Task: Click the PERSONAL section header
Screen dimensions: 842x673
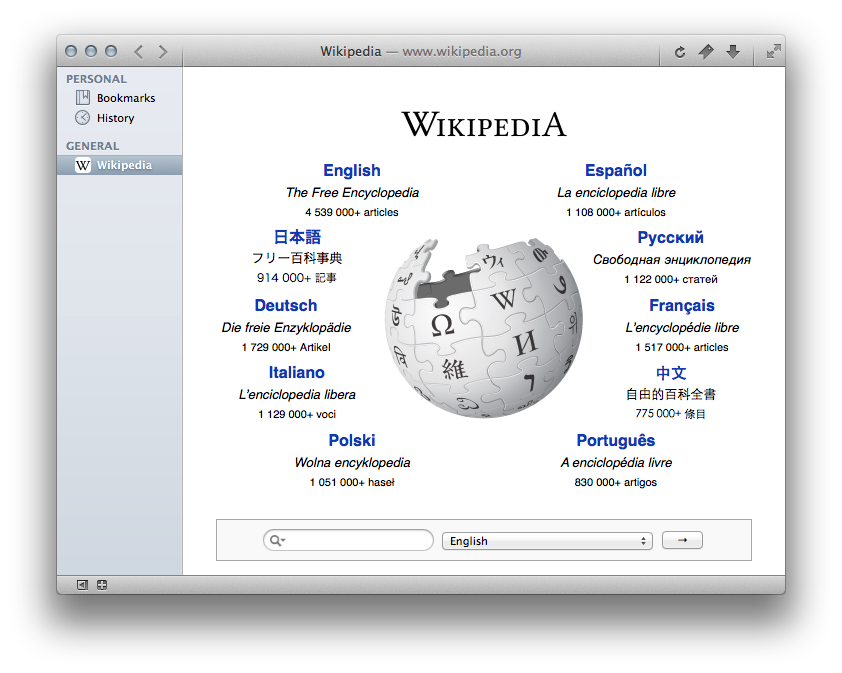Action: (97, 79)
